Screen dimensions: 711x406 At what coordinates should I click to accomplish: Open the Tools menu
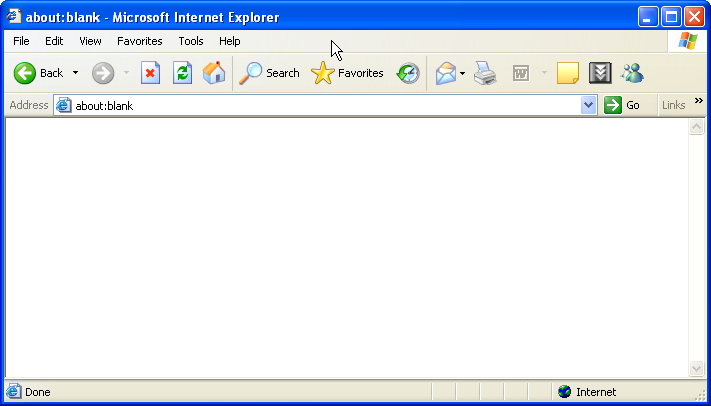191,41
